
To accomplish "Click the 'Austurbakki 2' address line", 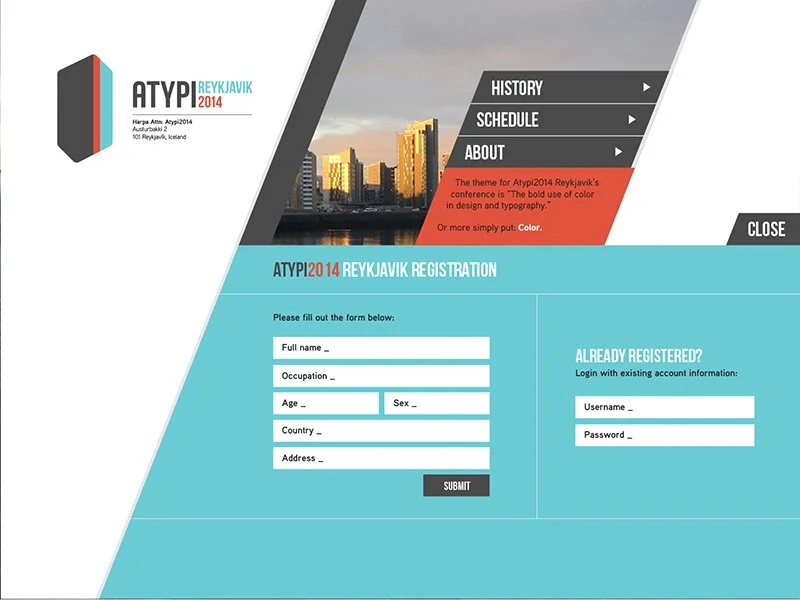I will click(149, 130).
